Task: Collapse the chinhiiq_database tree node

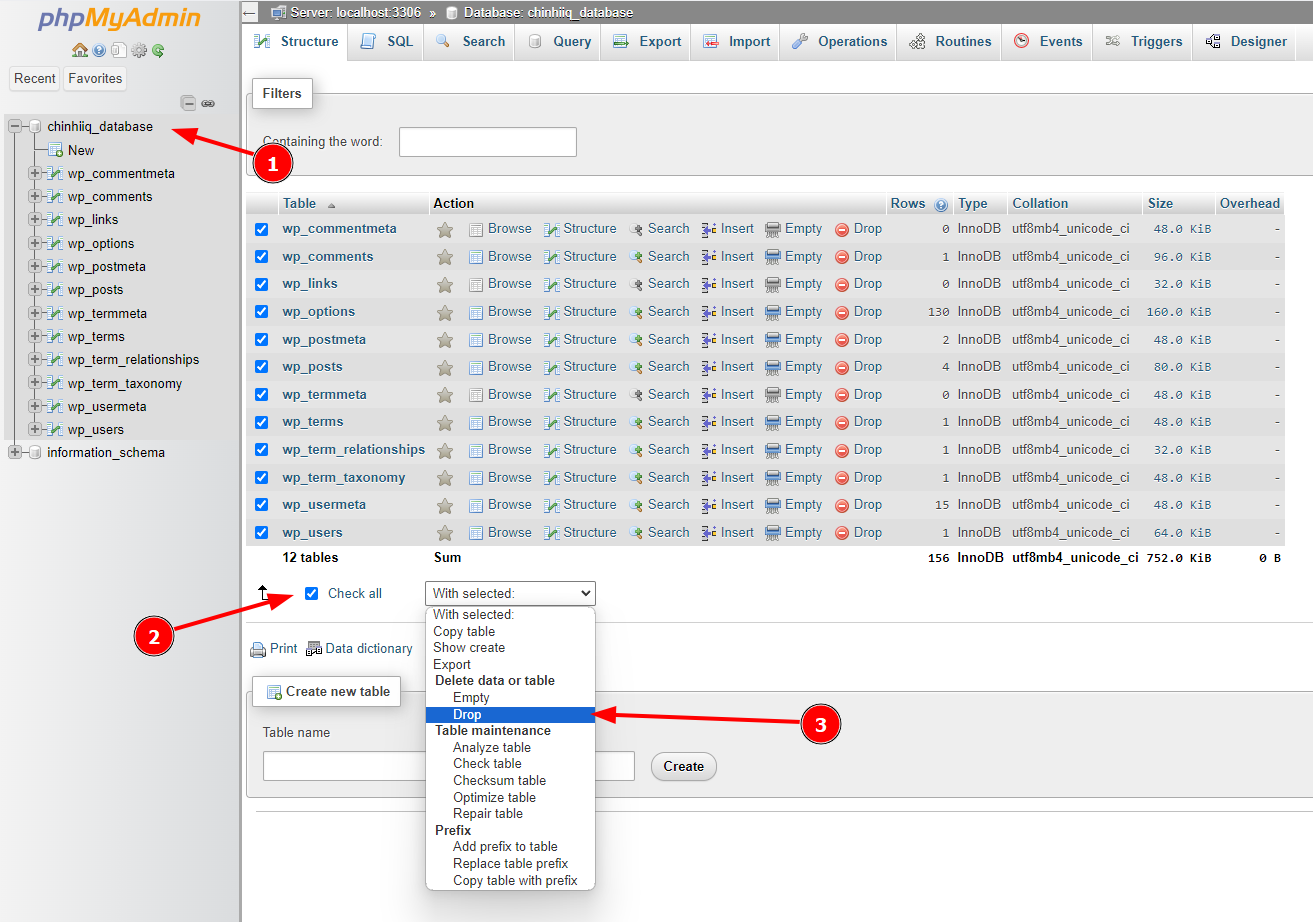Action: coord(15,126)
